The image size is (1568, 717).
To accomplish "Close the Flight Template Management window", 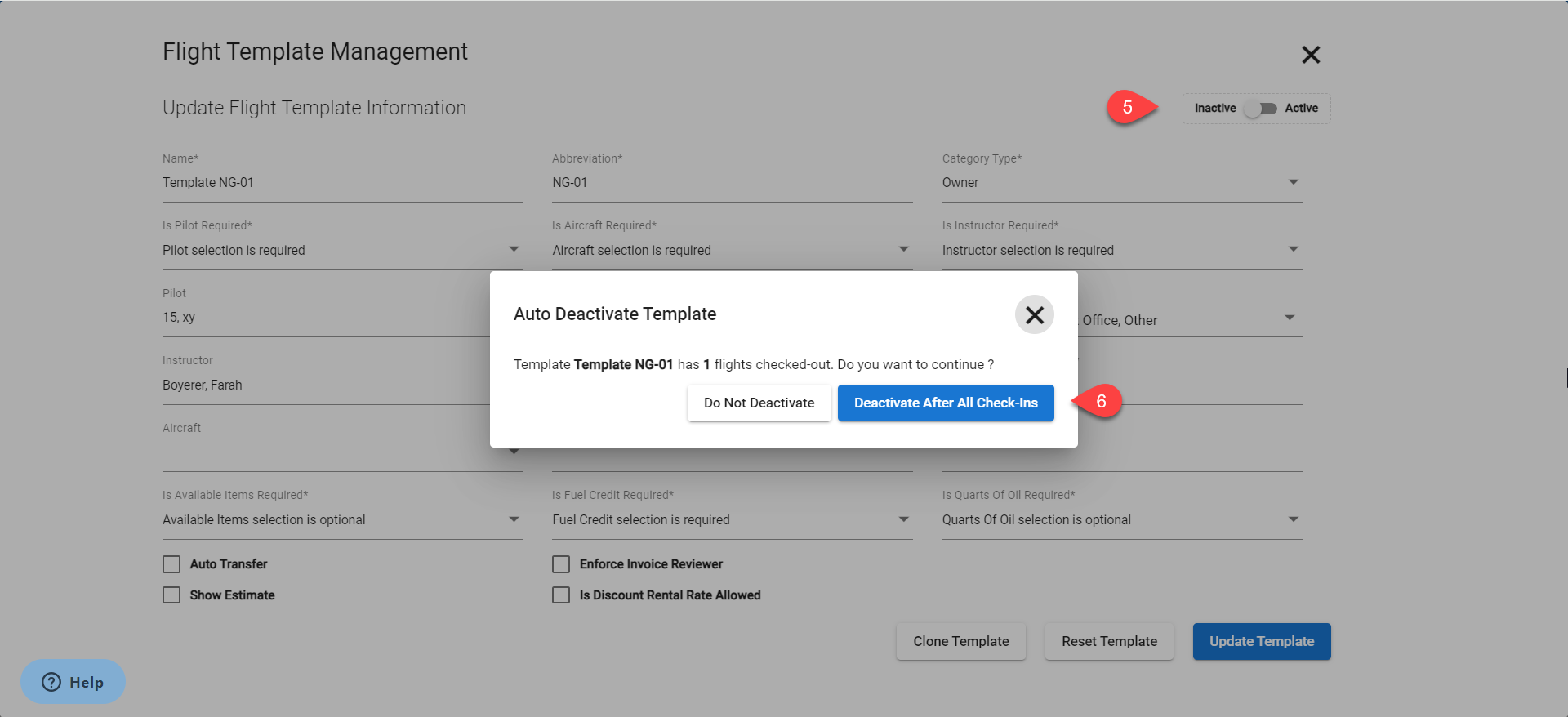I will tap(1310, 55).
